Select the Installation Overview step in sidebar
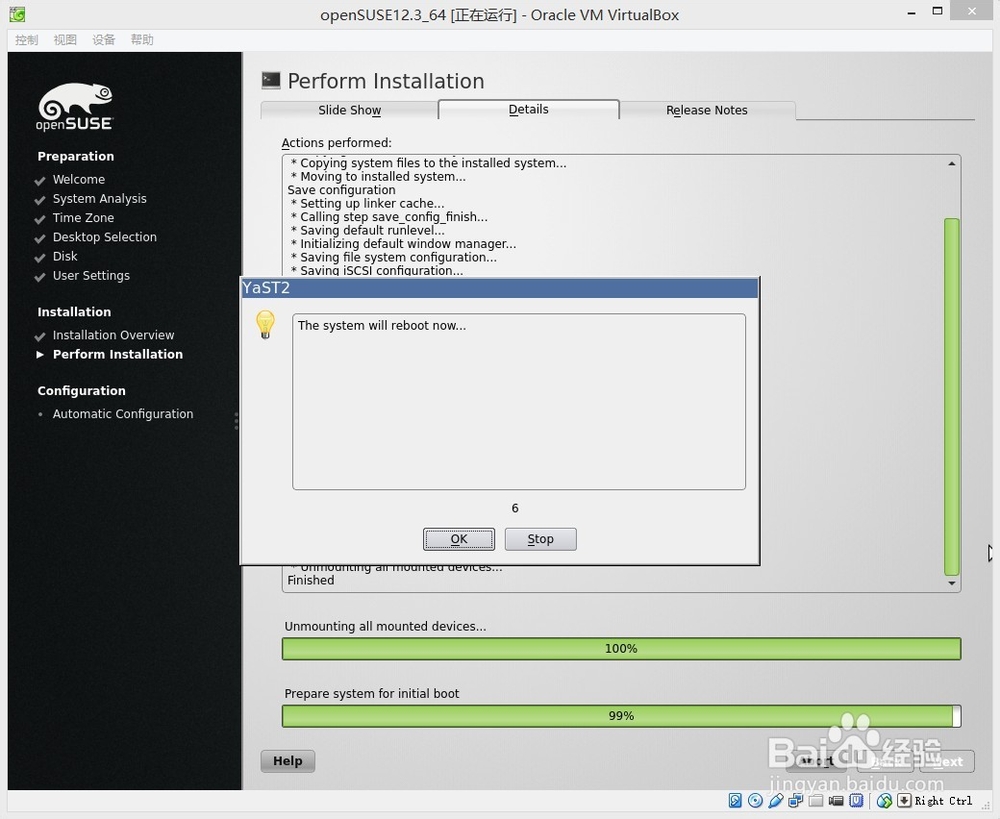 point(114,335)
